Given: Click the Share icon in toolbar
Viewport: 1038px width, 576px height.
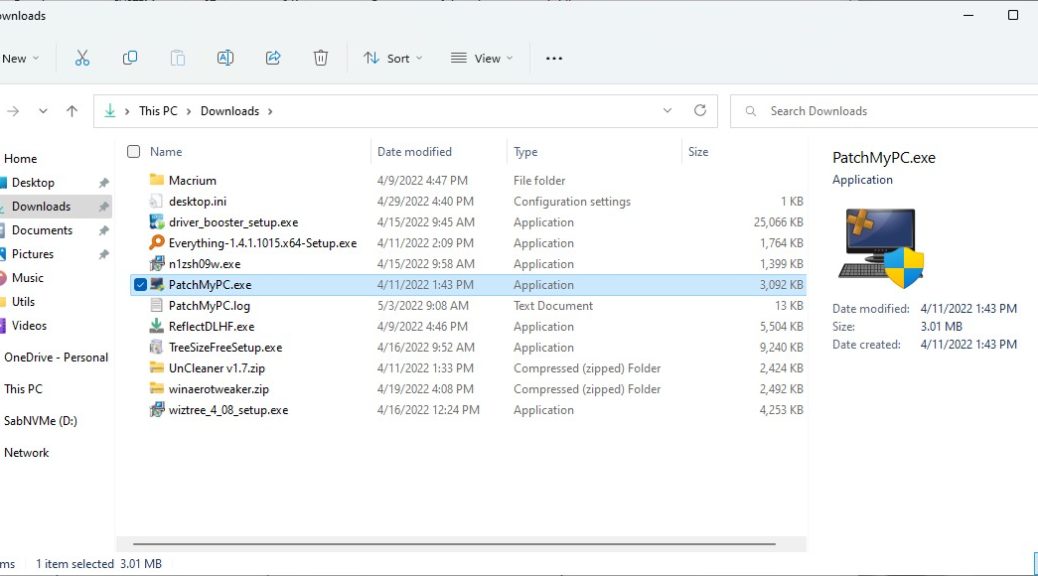Looking at the screenshot, I should (x=273, y=58).
